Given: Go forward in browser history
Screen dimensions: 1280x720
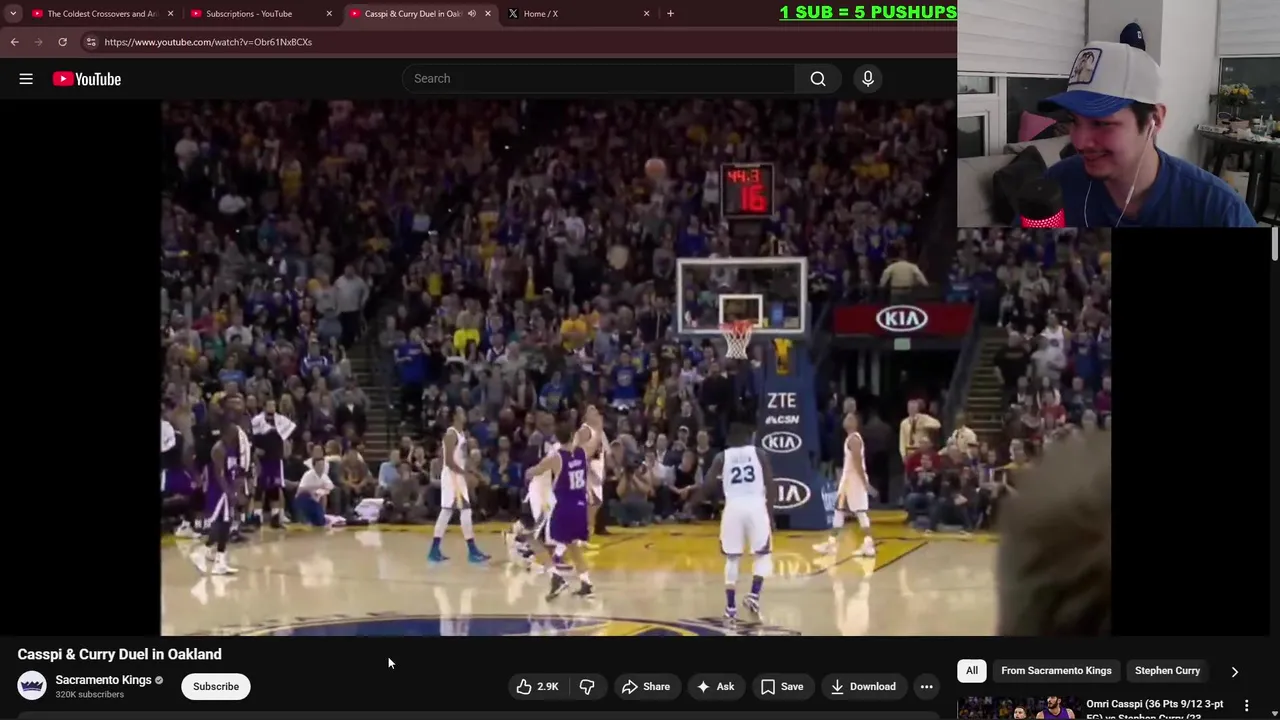Looking at the screenshot, I should tap(38, 42).
